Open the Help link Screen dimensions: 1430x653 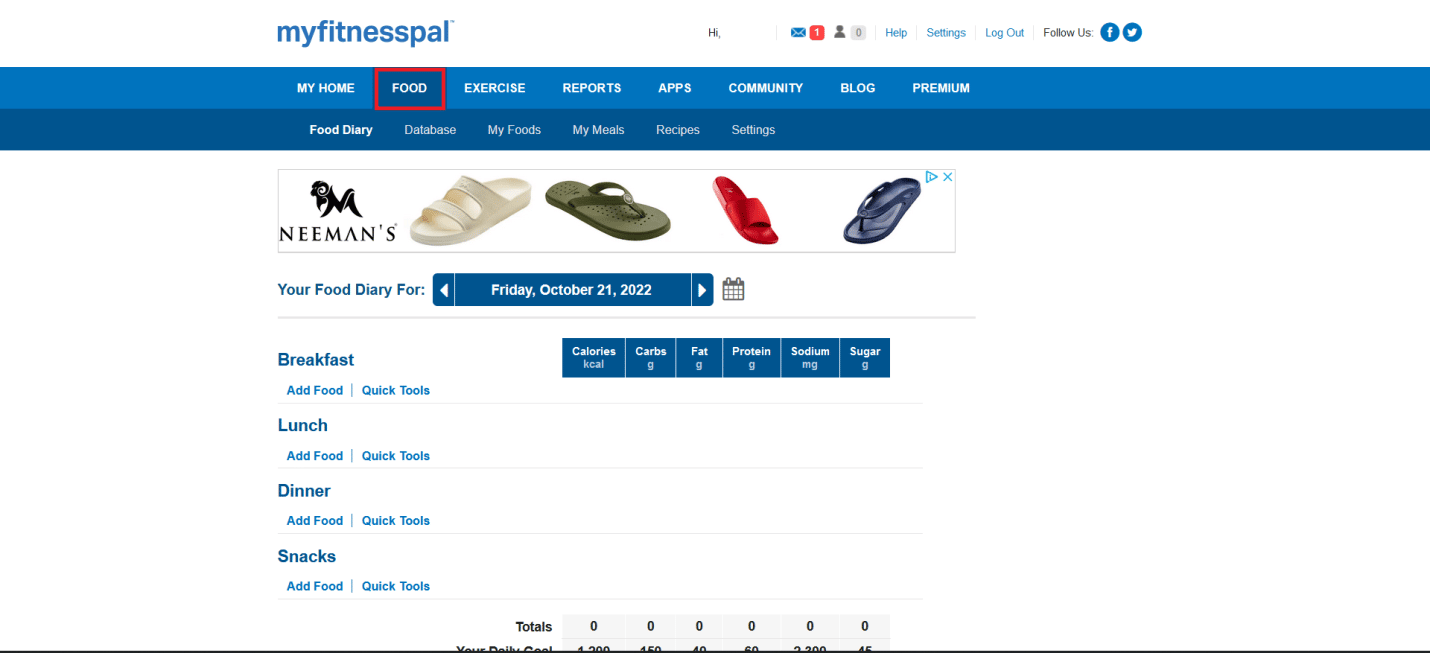896,33
